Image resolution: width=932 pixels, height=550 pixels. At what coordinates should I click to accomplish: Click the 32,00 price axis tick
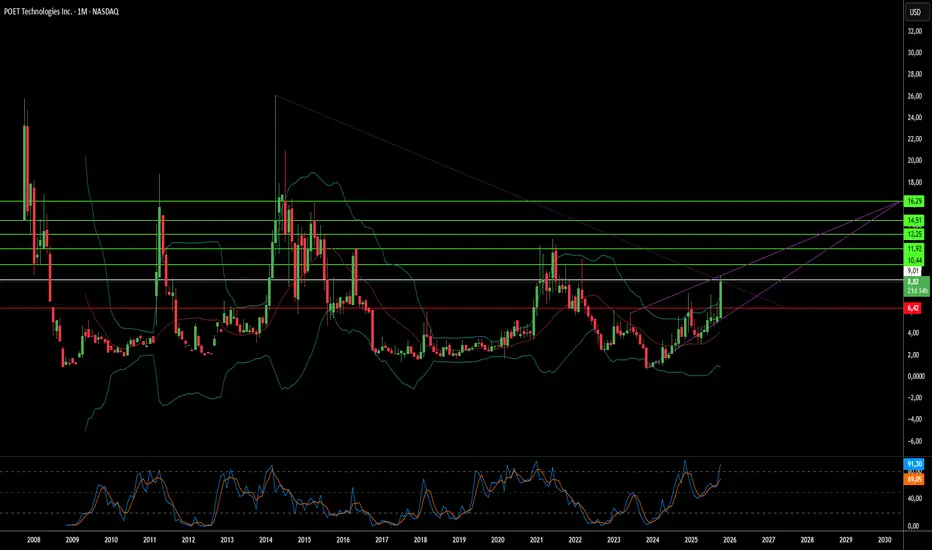click(x=915, y=31)
